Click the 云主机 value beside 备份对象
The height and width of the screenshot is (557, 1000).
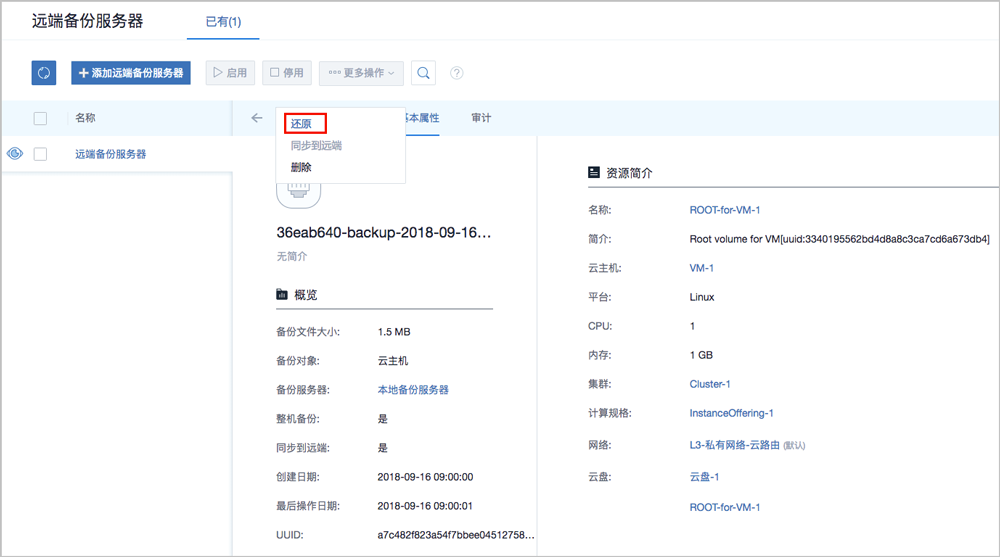393,361
